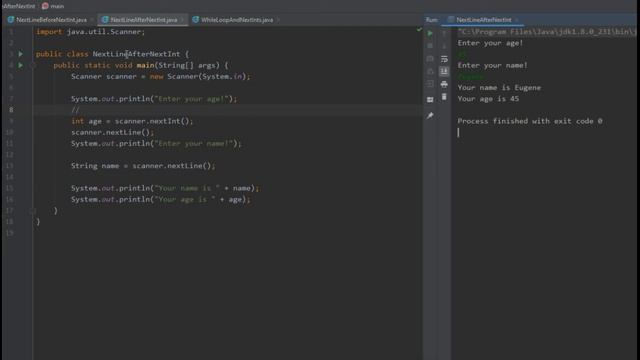This screenshot has height=360, width=640.
Task: Click 'main' breadcrumb in navigation bar
Action: pos(53,6)
